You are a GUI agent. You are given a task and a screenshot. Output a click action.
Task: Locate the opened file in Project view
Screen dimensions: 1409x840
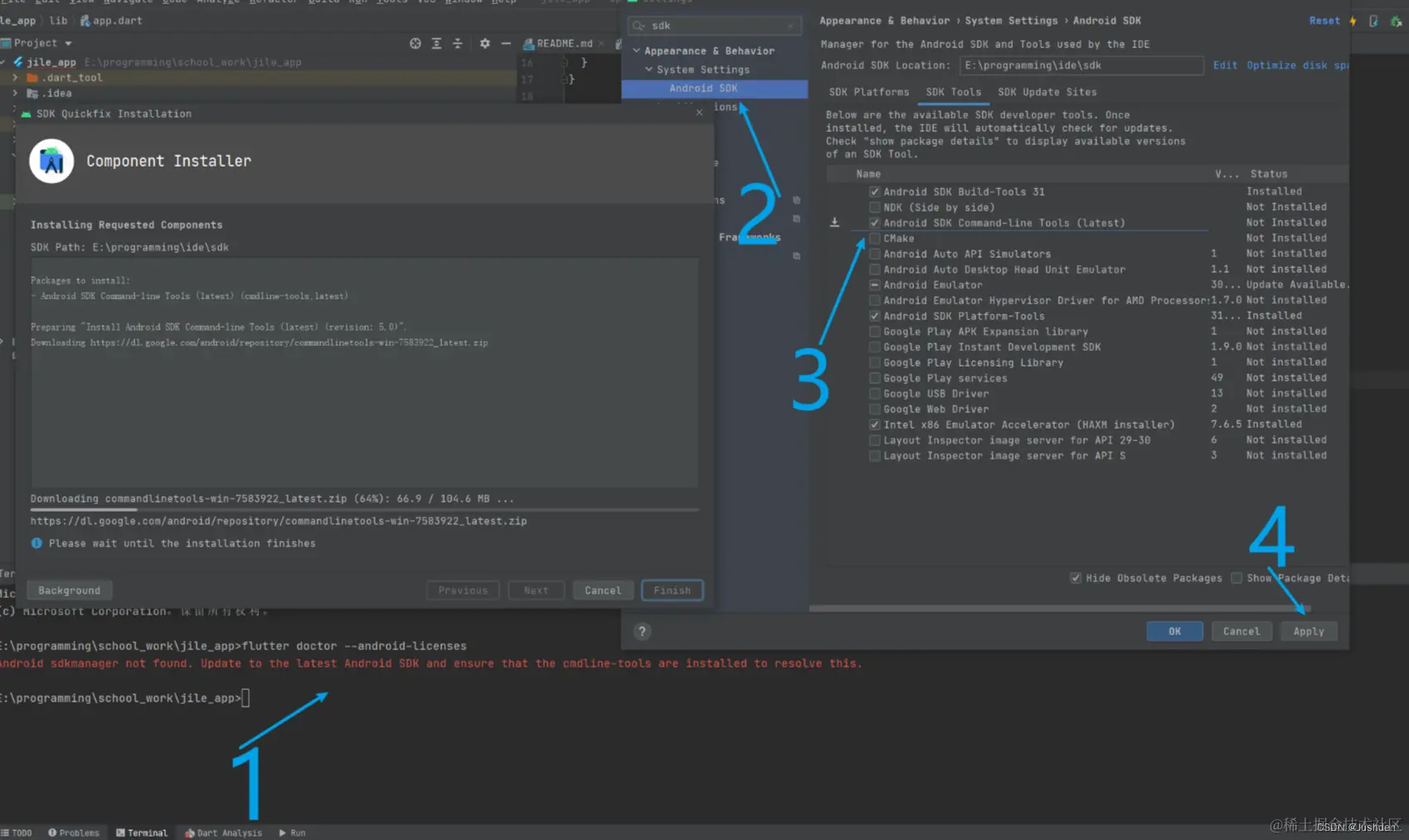click(415, 43)
